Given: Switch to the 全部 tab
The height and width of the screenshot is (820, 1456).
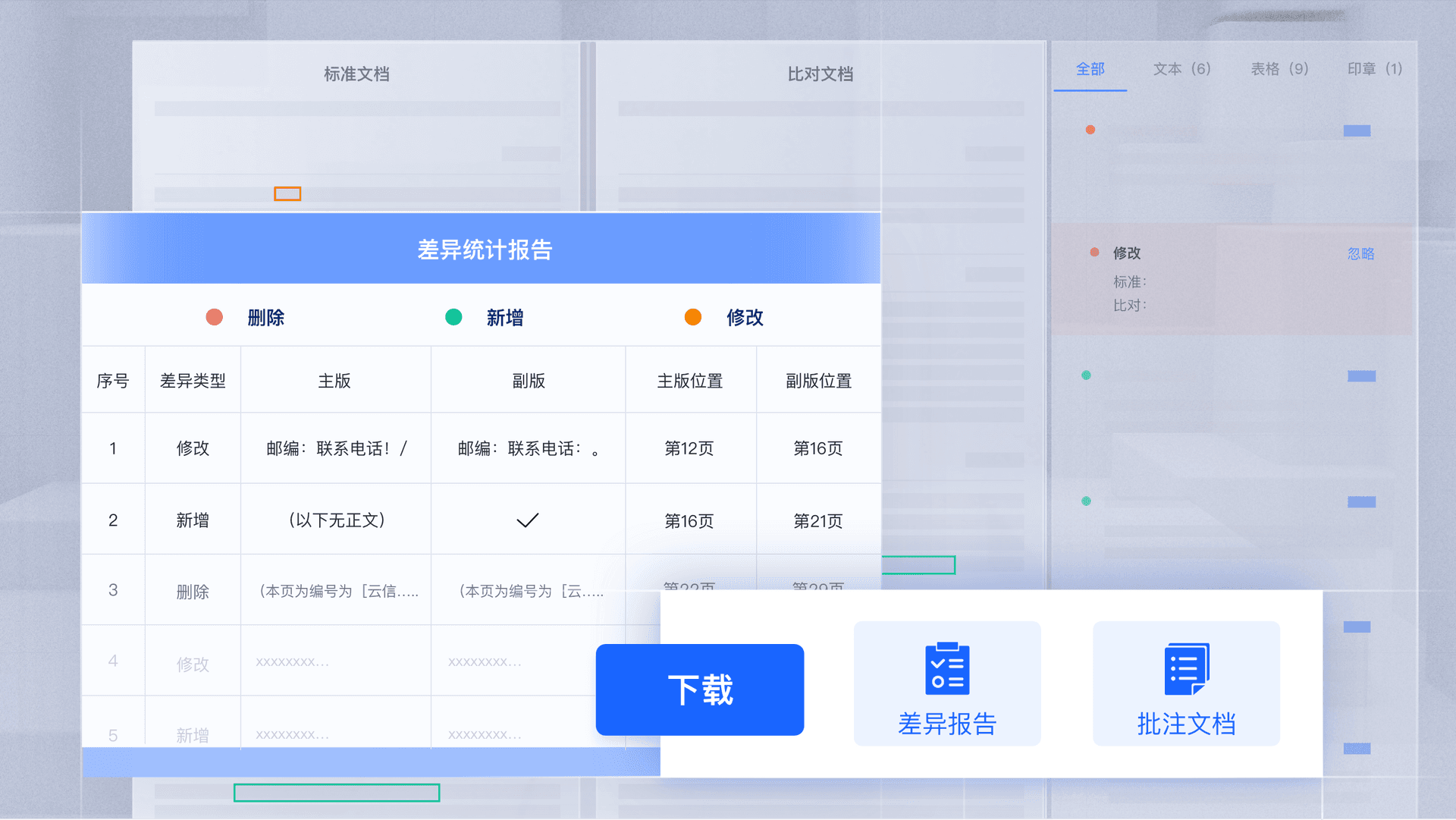Looking at the screenshot, I should 1090,69.
